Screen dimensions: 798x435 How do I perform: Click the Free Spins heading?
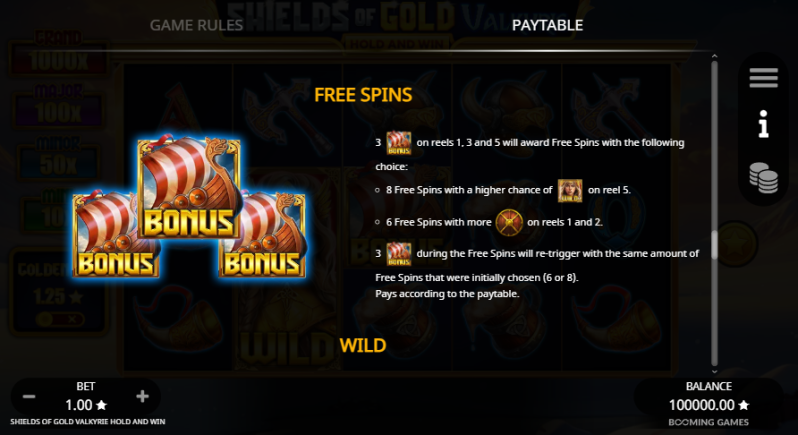click(363, 95)
